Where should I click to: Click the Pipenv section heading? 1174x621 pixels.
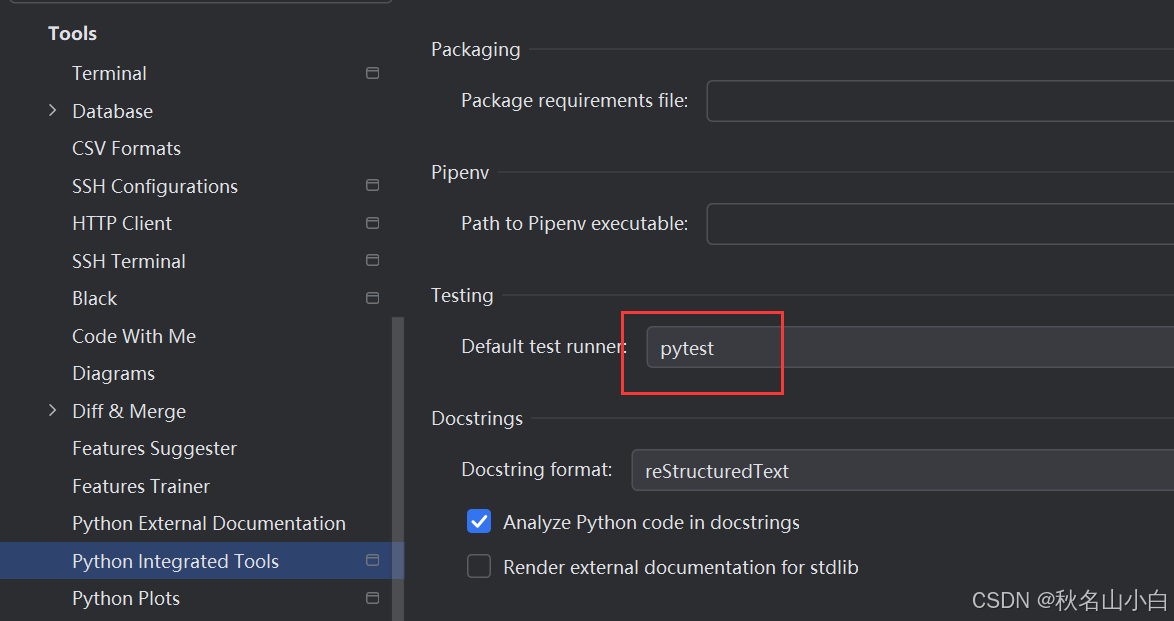460,172
